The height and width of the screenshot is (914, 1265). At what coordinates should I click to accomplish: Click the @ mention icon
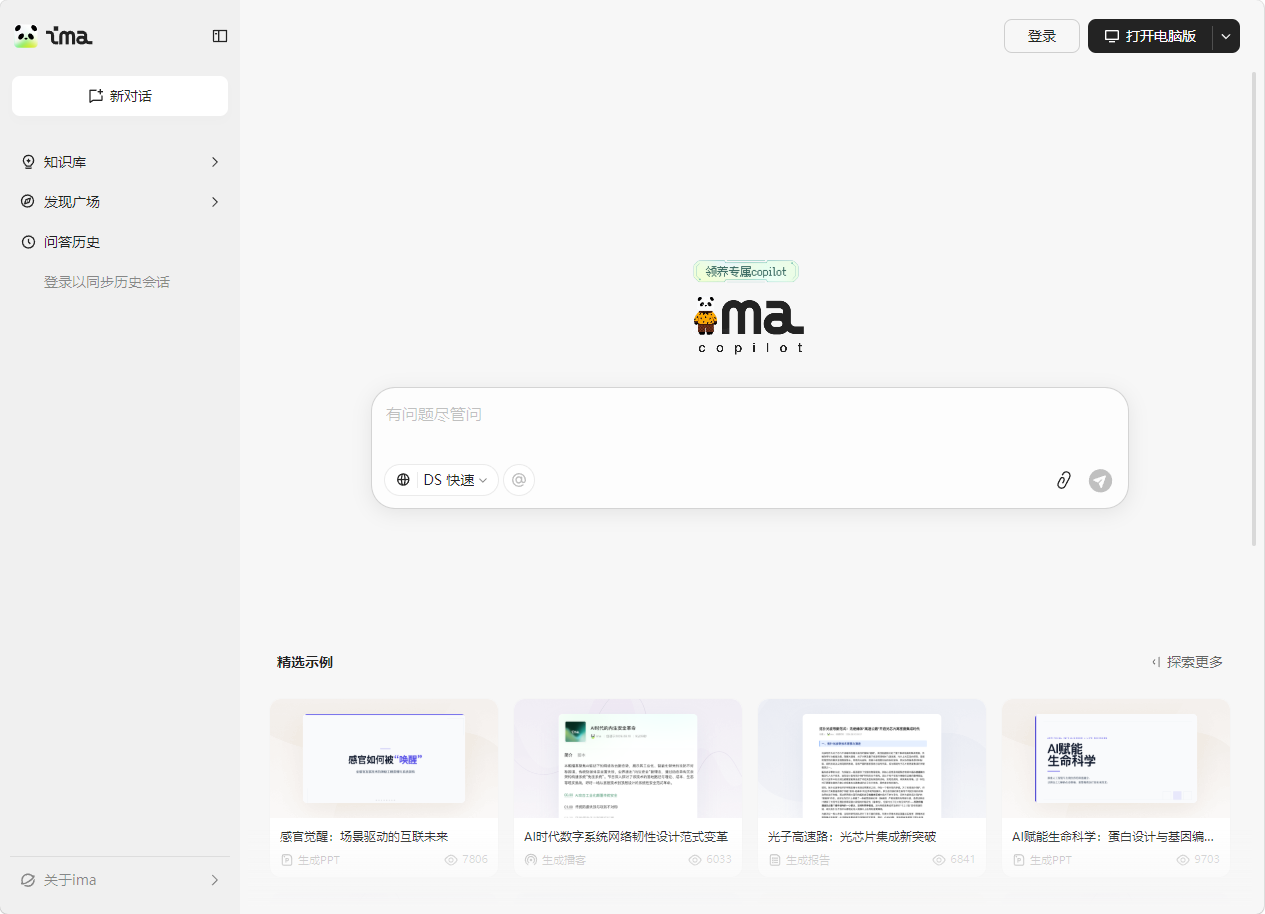click(519, 480)
